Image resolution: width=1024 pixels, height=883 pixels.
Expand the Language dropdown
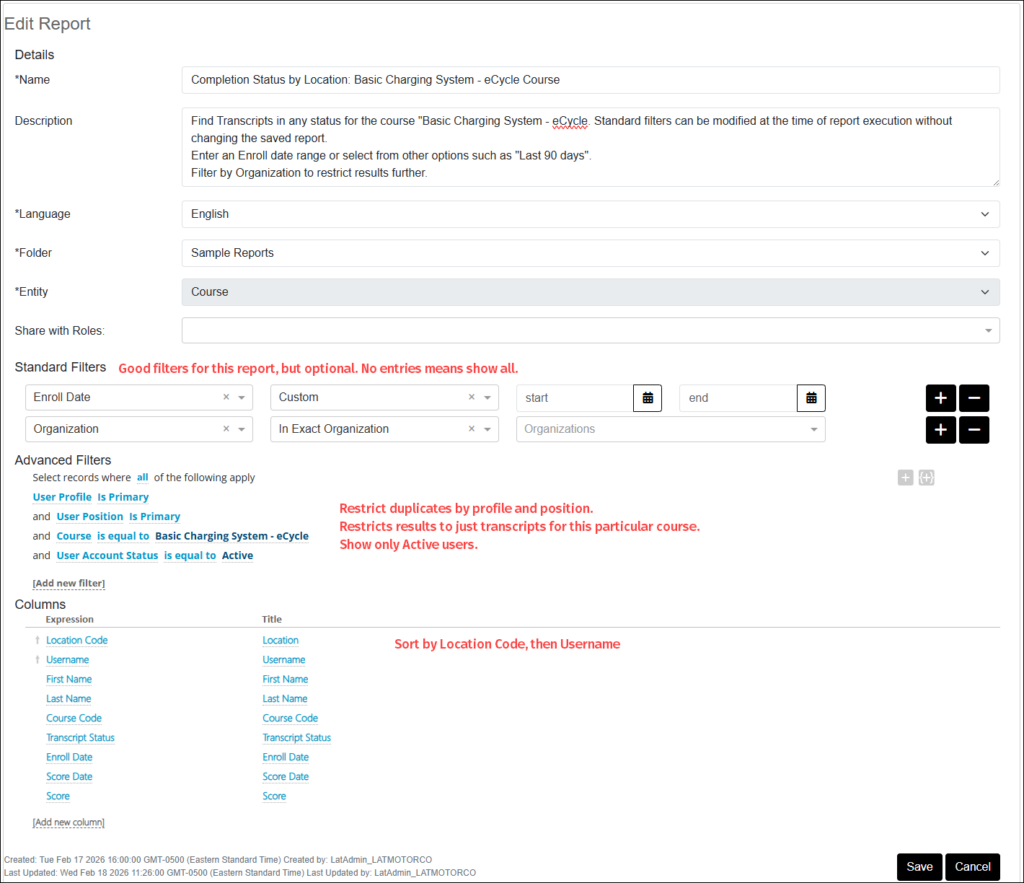(x=590, y=214)
